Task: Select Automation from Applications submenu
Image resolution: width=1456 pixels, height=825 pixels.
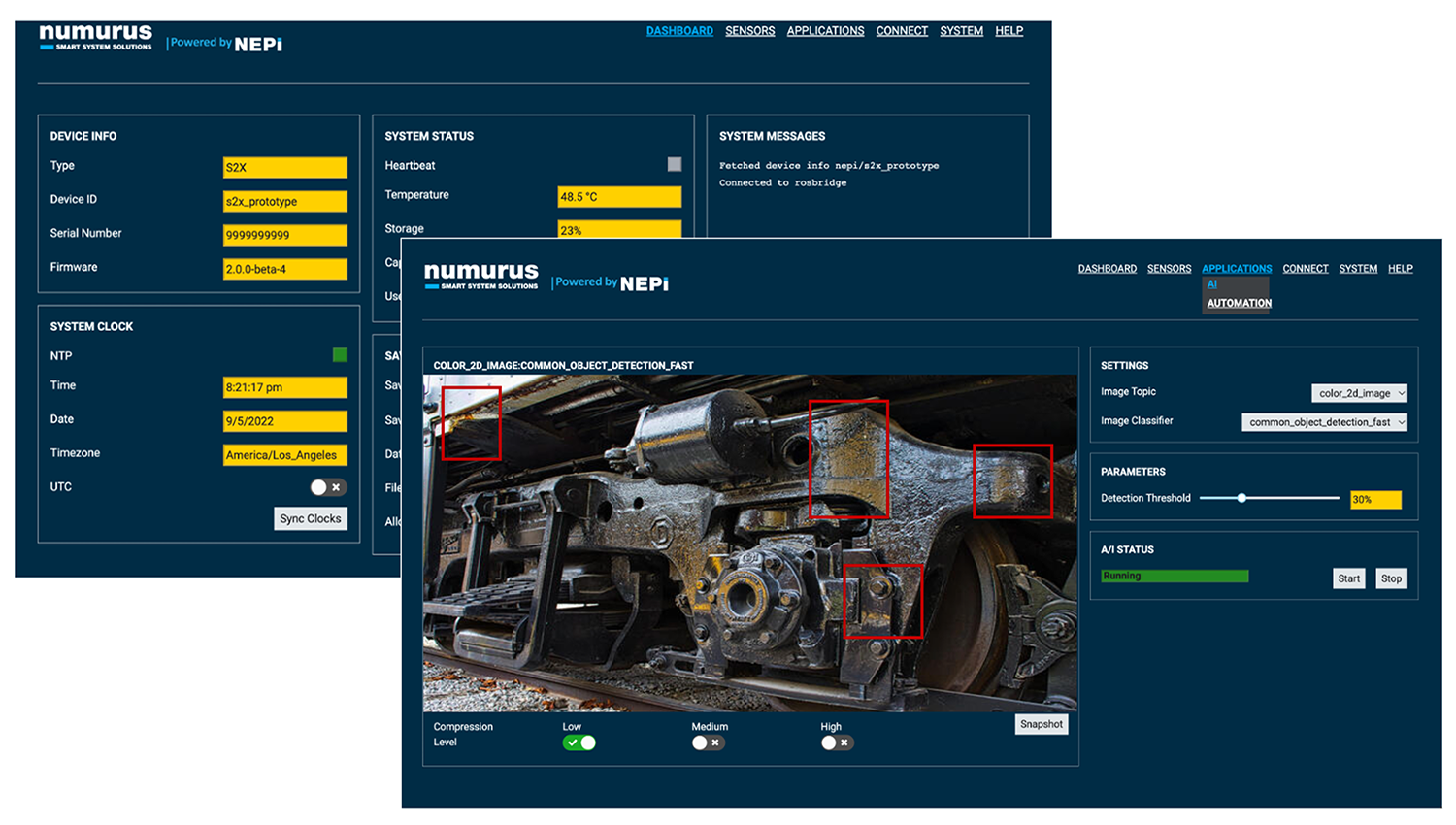Action: pyautogui.click(x=1239, y=303)
